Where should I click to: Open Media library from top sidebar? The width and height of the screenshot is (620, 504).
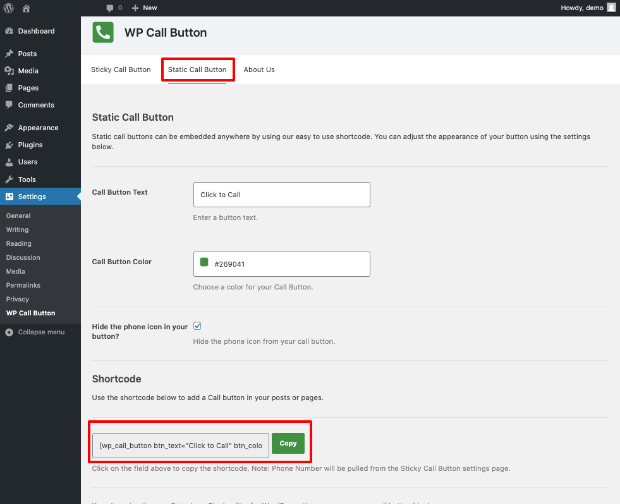(x=28, y=71)
